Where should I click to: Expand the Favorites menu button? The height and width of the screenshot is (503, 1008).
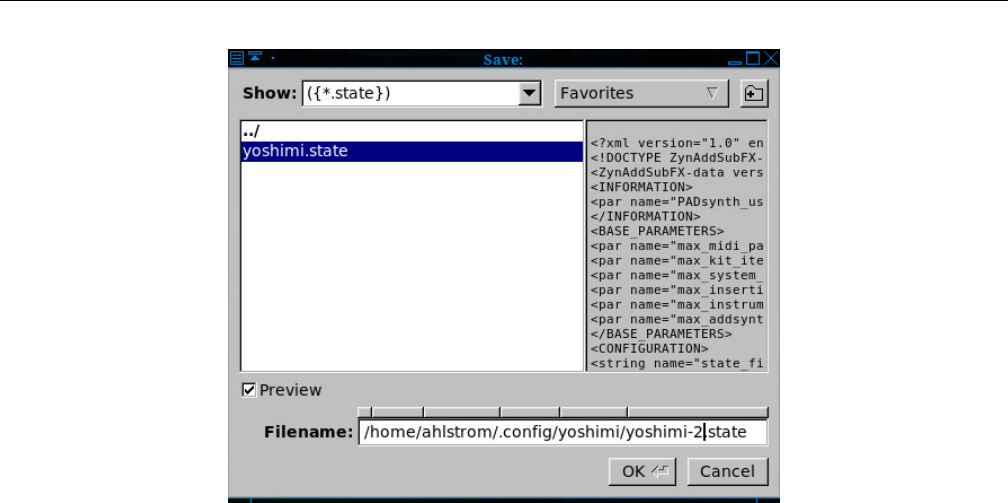pyautogui.click(x=641, y=94)
